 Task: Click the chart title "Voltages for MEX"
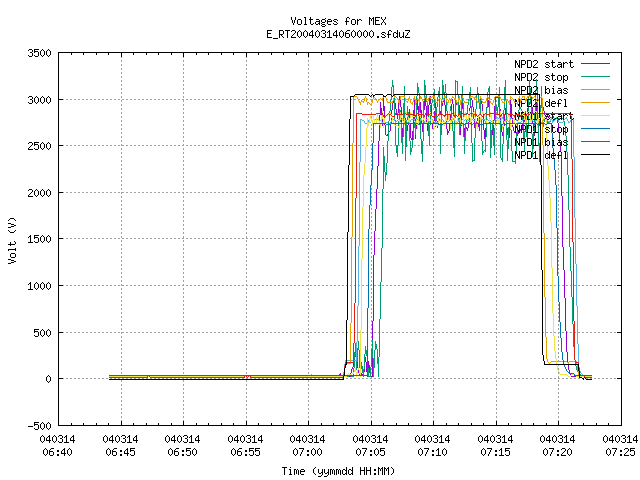click(x=338, y=21)
